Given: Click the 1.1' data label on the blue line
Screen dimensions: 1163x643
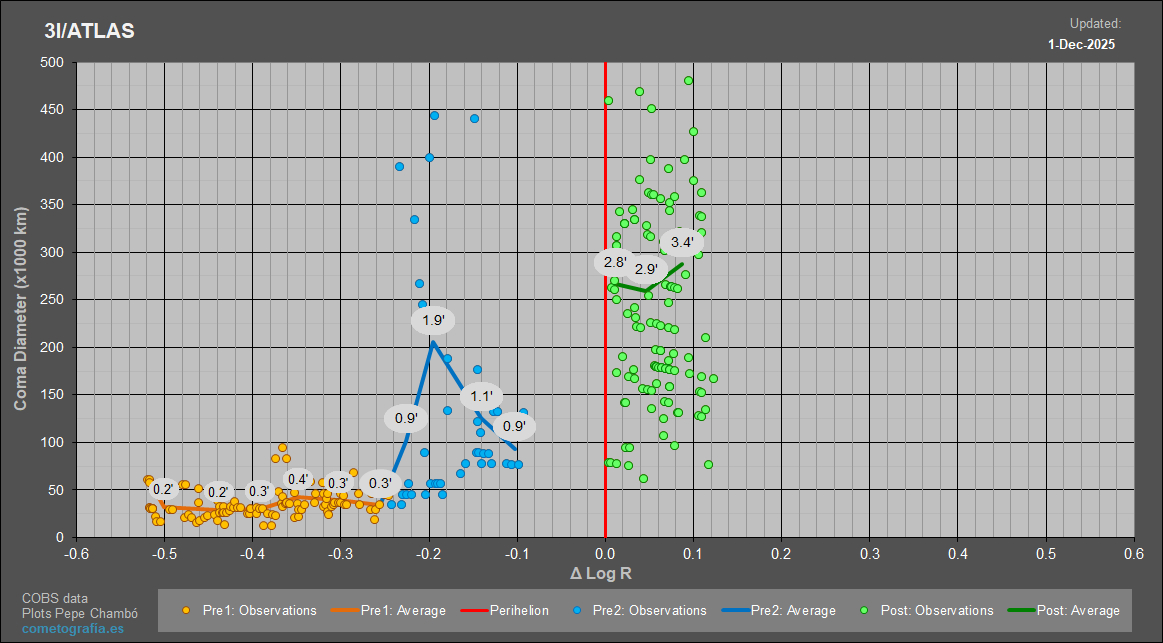Looking at the screenshot, I should [x=482, y=396].
